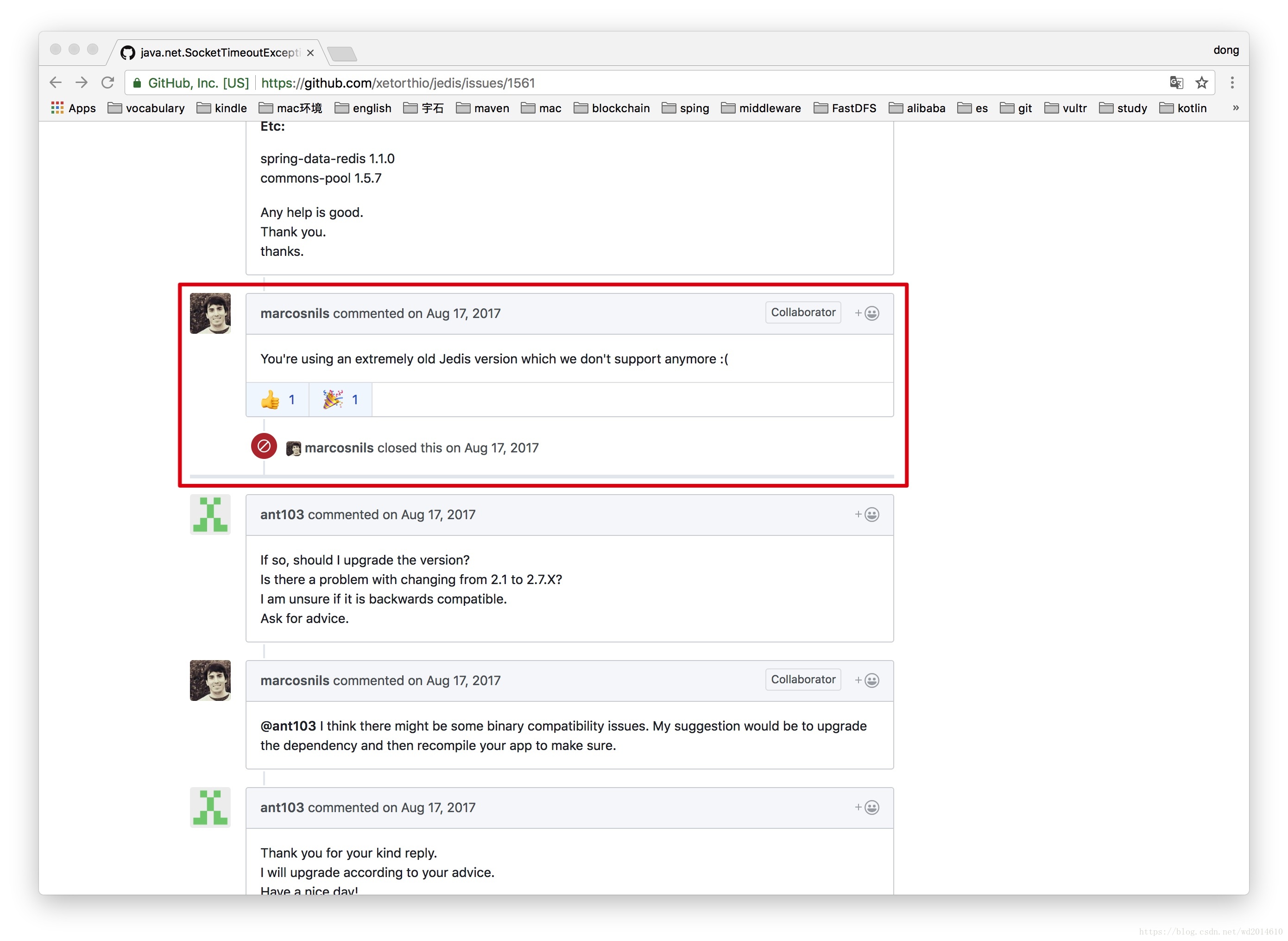Add reaction to Thank you kind reply comment
The width and height of the screenshot is (1288, 941).
point(867,807)
